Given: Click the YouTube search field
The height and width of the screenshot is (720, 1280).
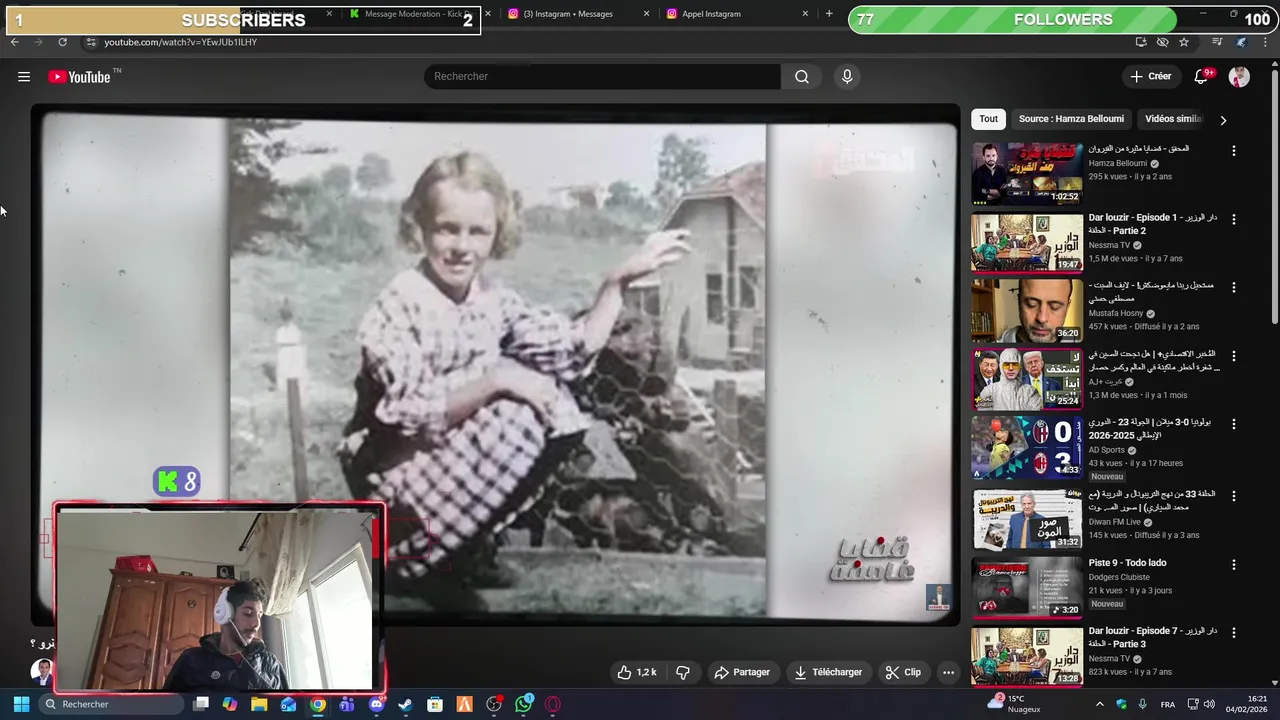Looking at the screenshot, I should pyautogui.click(x=602, y=77).
